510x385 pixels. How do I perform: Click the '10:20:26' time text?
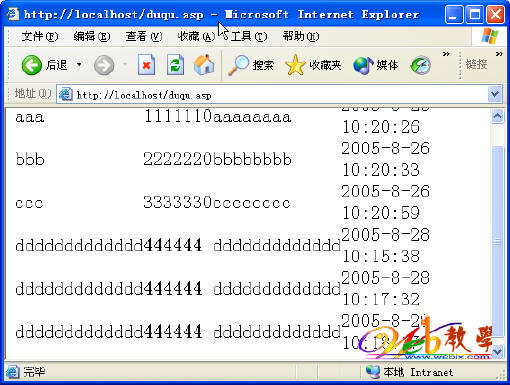[x=381, y=127]
